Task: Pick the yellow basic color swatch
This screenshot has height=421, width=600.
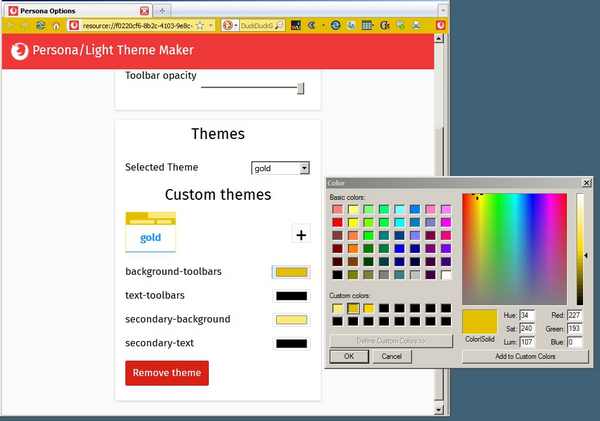Action: (x=353, y=222)
